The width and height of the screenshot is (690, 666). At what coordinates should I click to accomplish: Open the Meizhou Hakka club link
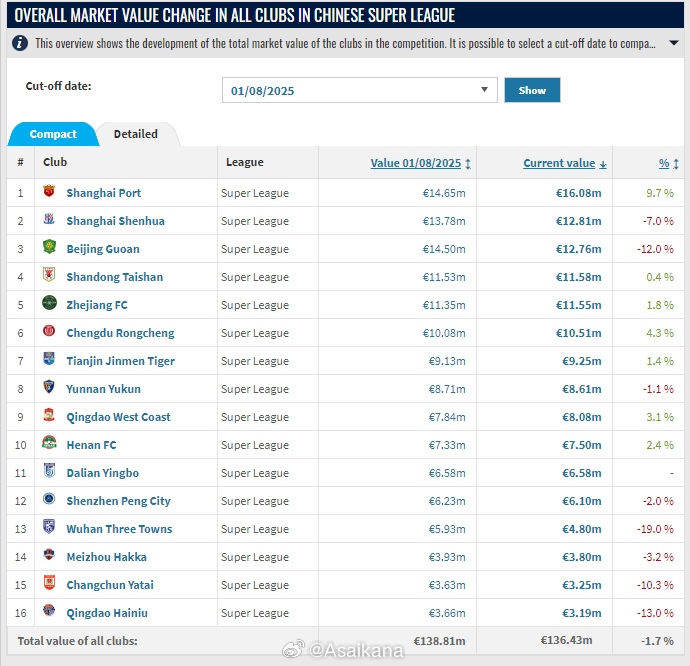[x=106, y=557]
